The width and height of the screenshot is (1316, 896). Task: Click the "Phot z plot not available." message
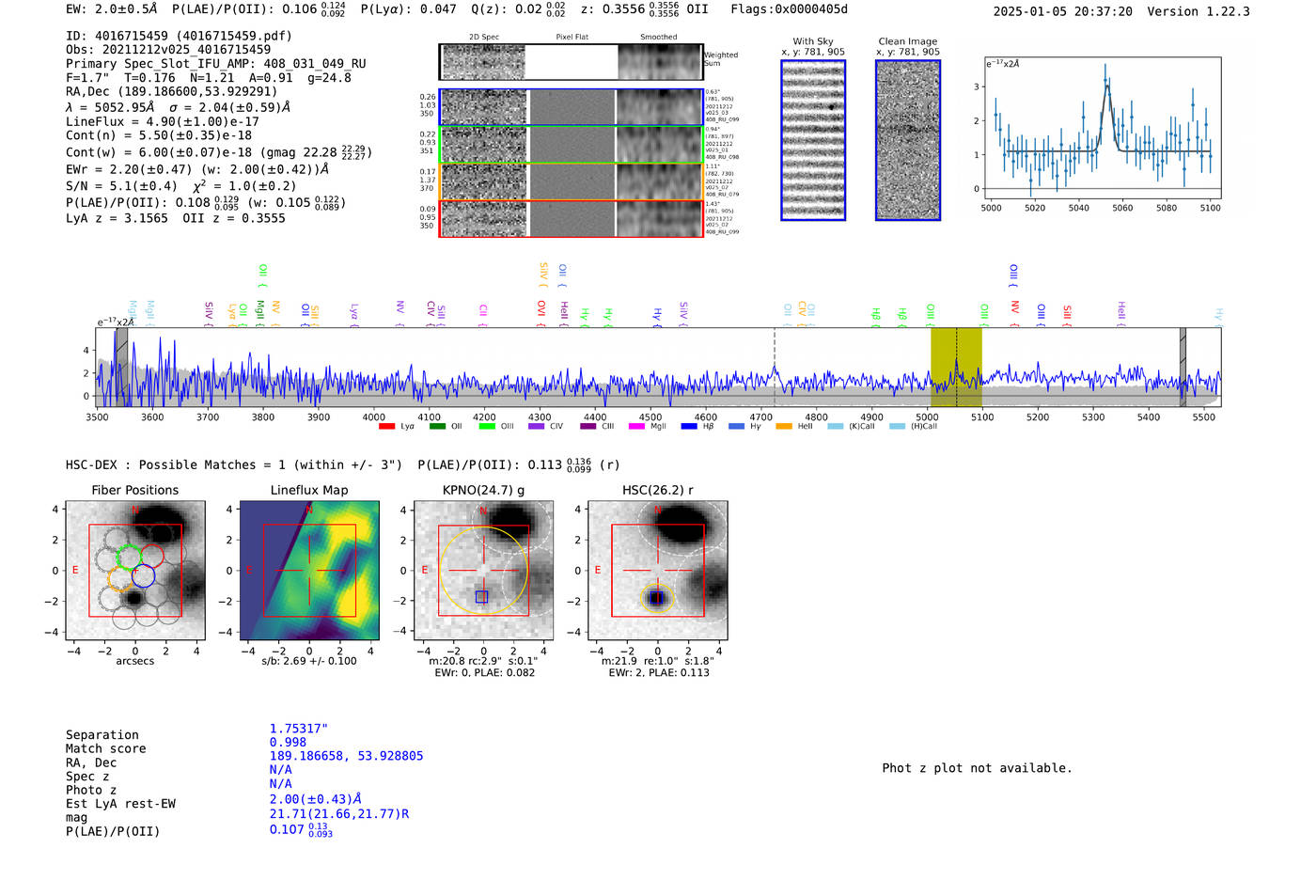point(977,768)
